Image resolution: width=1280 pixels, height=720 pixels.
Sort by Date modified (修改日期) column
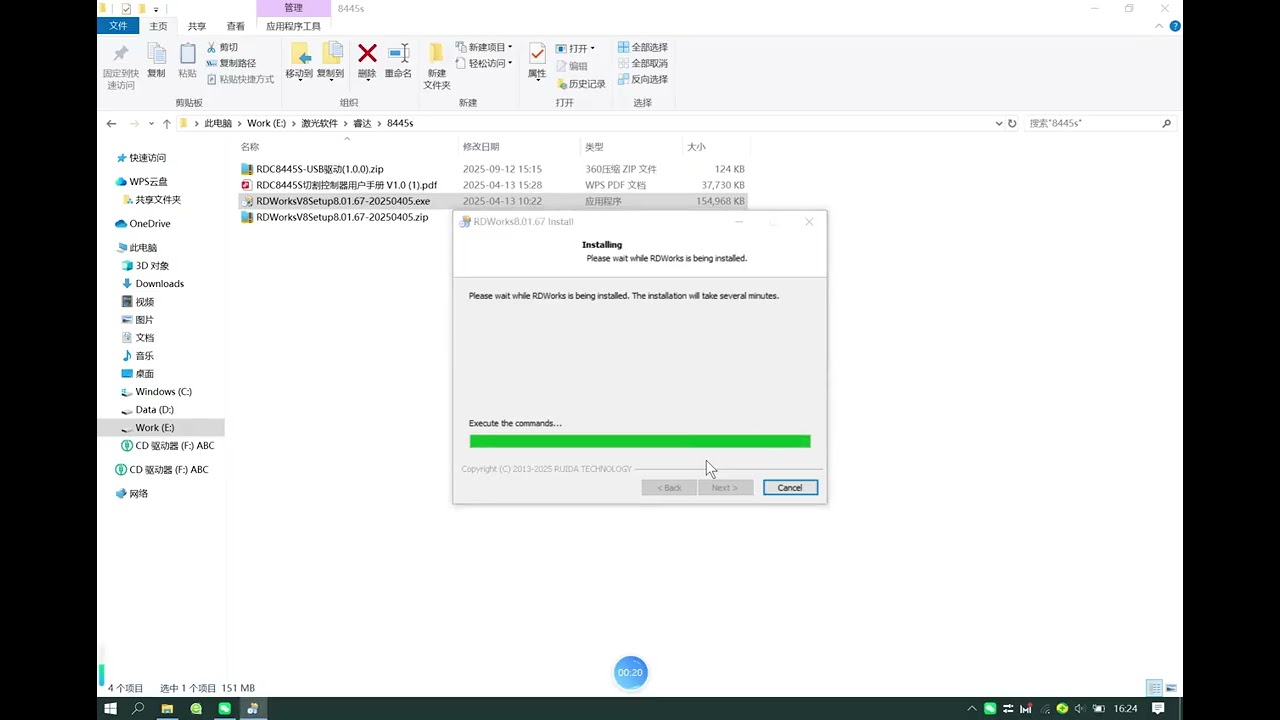[481, 147]
